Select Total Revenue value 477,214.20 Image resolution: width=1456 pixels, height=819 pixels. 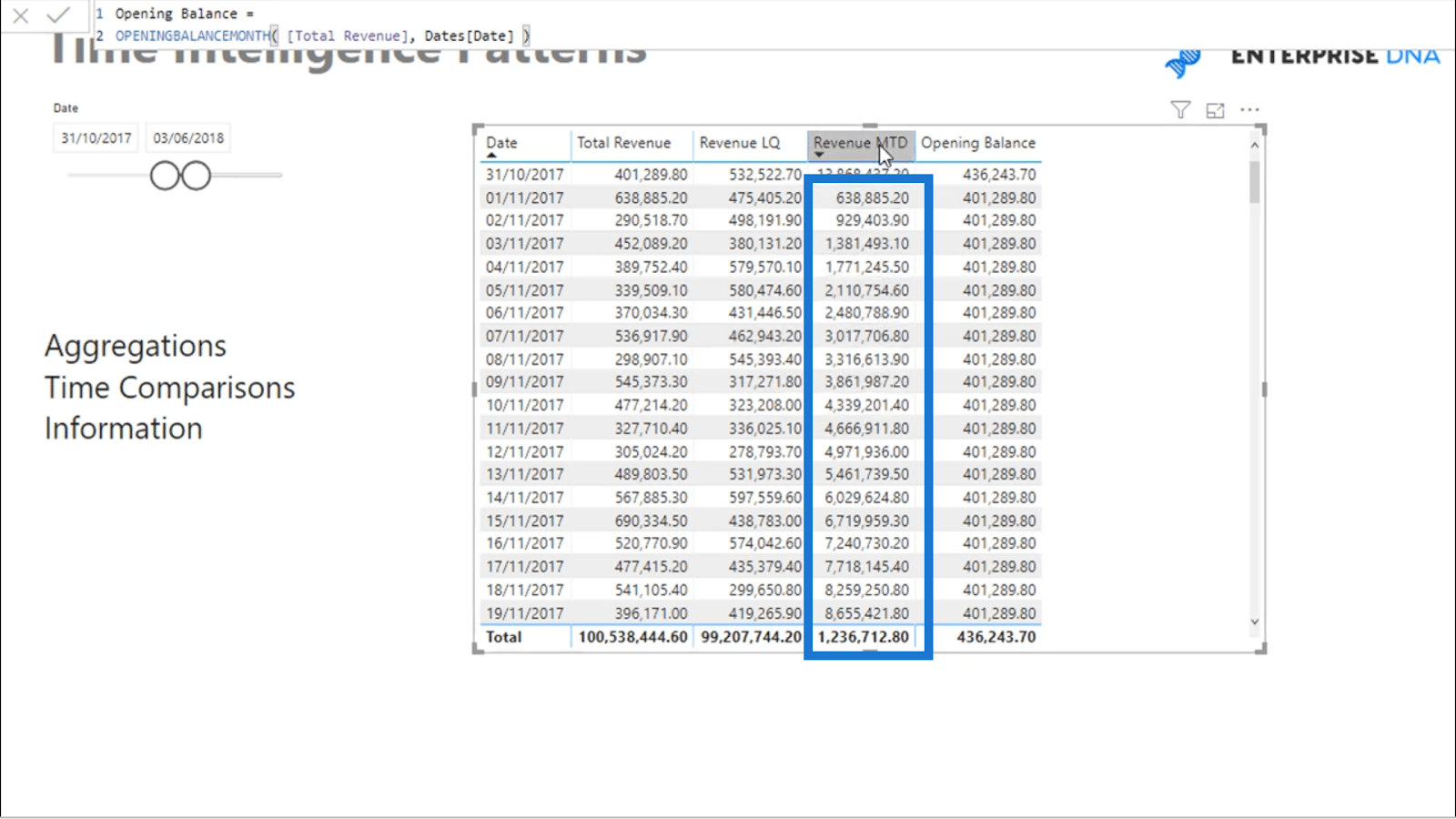[x=651, y=405]
